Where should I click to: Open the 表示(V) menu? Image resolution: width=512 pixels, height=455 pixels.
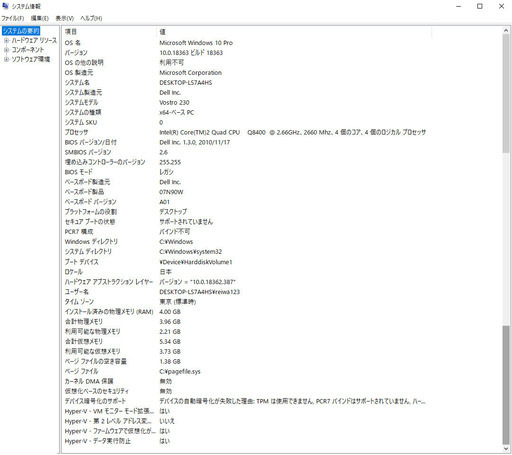(x=65, y=18)
